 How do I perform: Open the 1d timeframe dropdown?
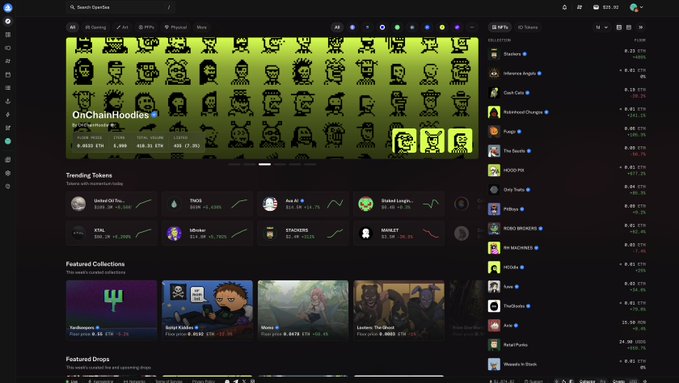[x=601, y=27]
